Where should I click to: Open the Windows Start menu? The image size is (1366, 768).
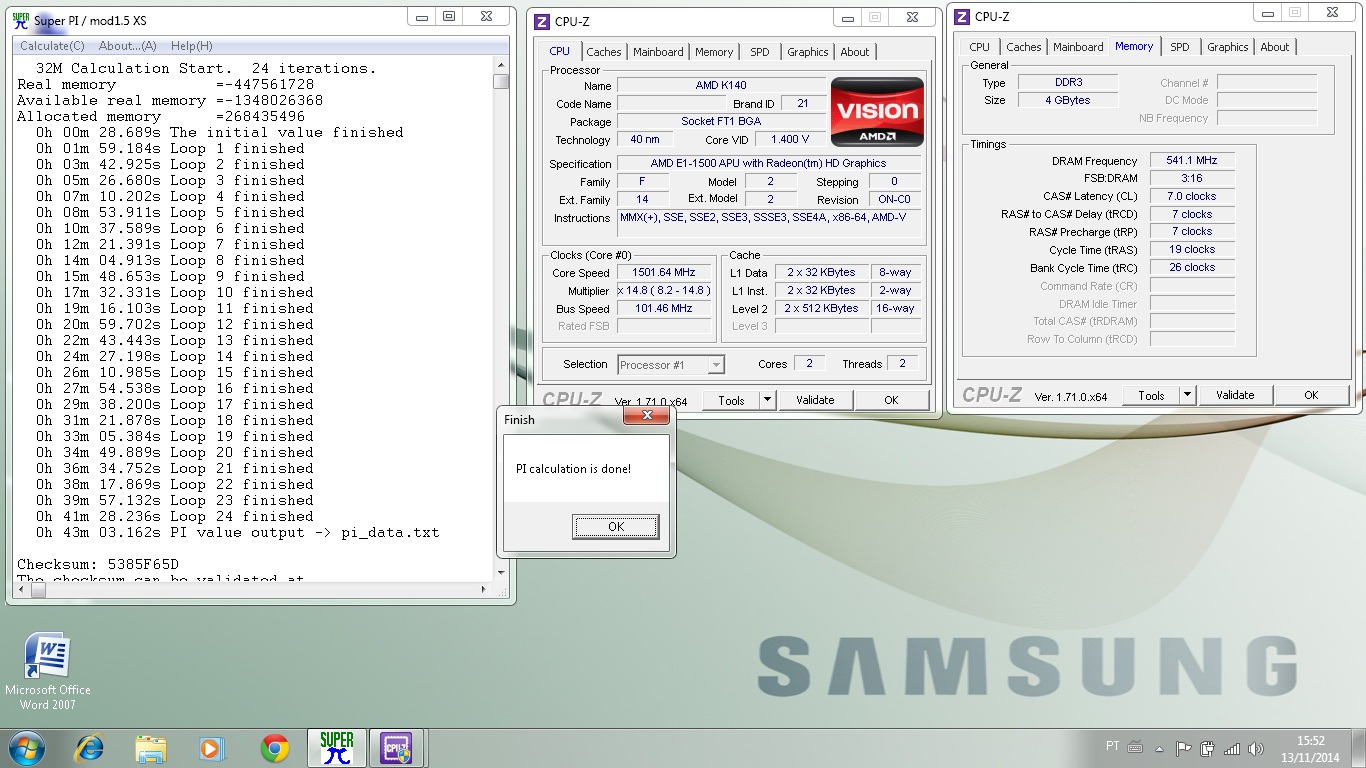(26, 748)
